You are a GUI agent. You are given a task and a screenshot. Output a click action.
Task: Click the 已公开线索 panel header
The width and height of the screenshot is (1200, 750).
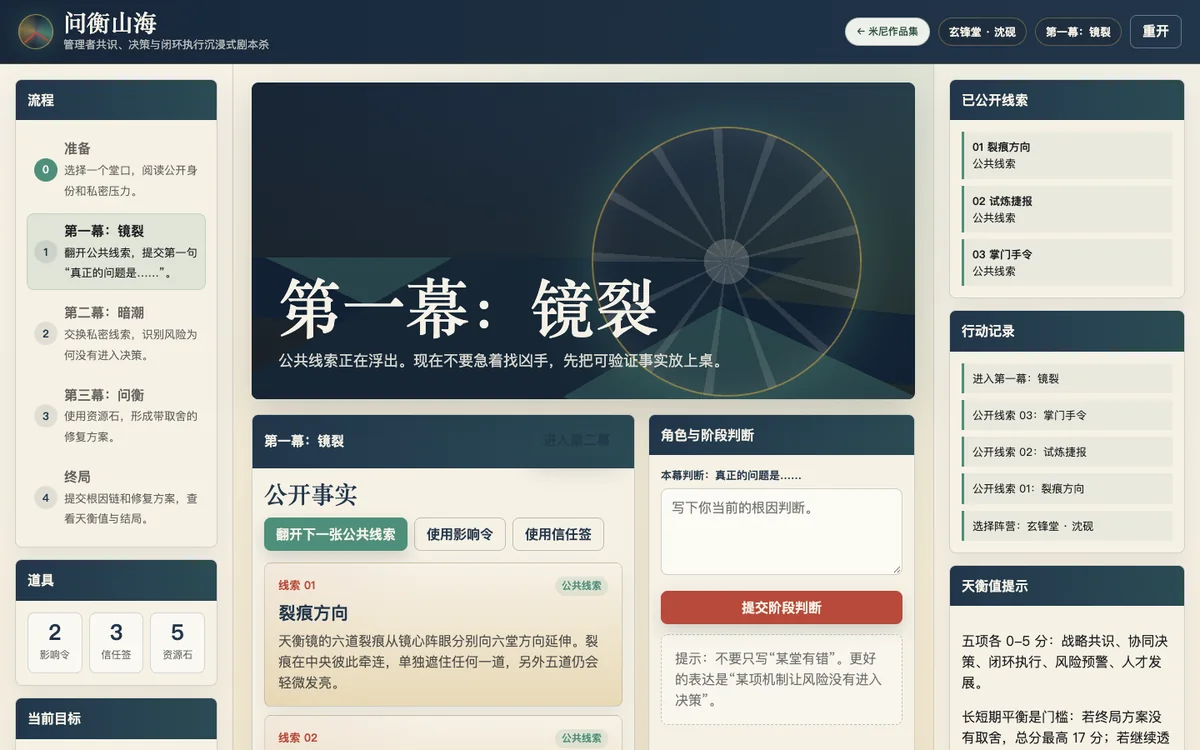pyautogui.click(x=1066, y=100)
